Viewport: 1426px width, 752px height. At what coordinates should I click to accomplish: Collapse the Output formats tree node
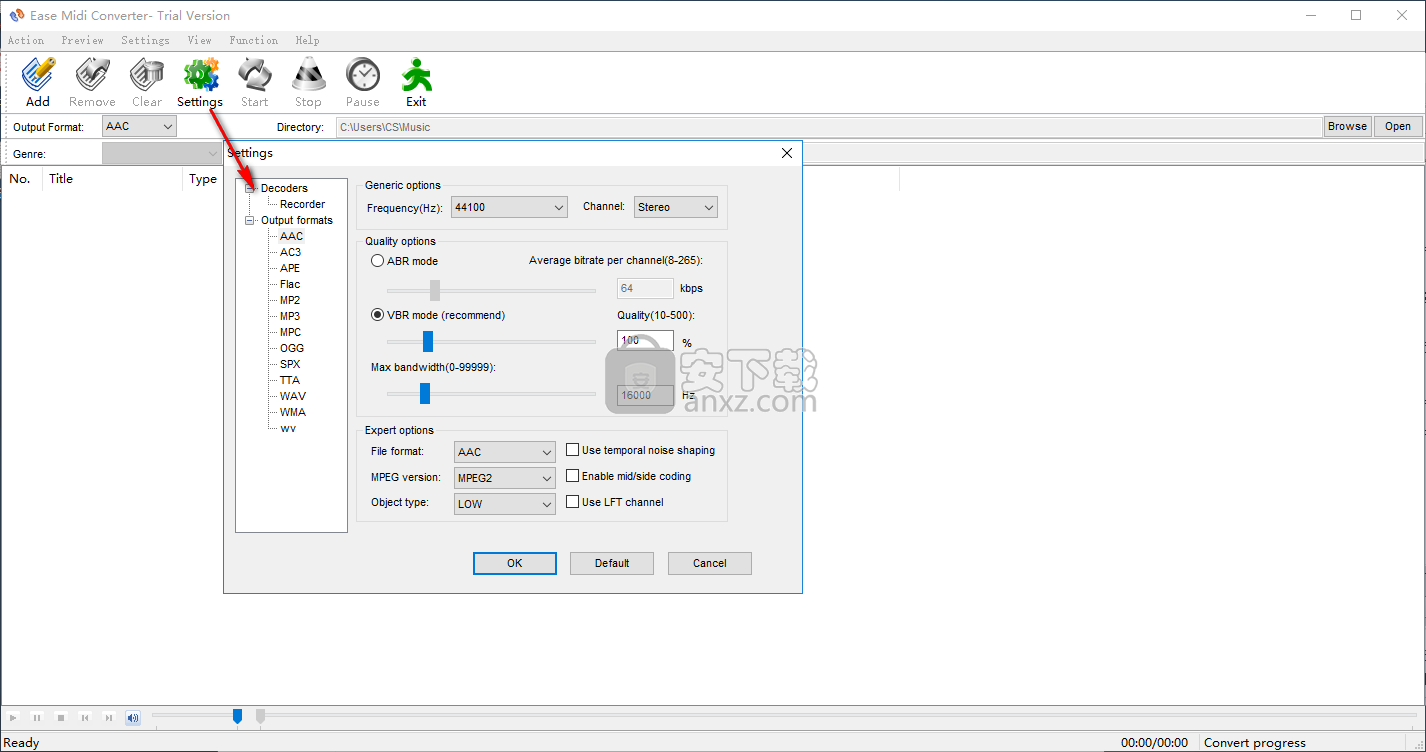(x=250, y=220)
